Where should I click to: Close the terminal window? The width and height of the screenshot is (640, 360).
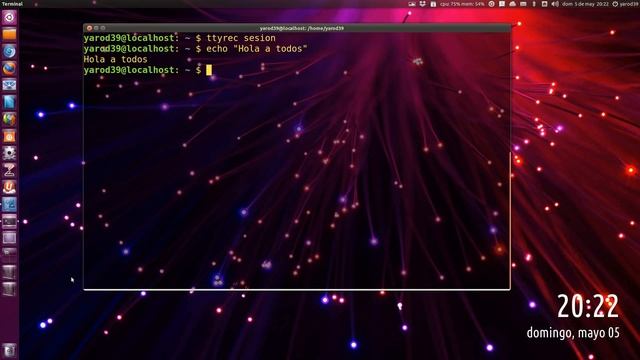tap(89, 28)
